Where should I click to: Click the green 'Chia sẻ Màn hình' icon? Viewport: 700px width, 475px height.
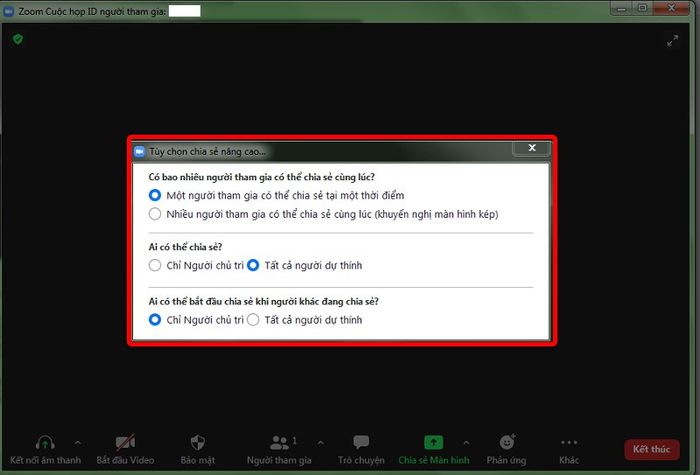433,442
